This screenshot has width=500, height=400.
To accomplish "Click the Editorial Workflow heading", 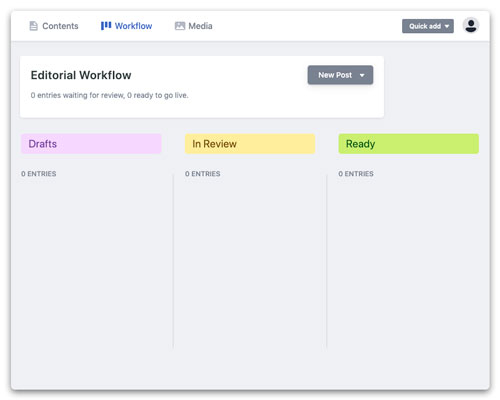I will tap(81, 75).
